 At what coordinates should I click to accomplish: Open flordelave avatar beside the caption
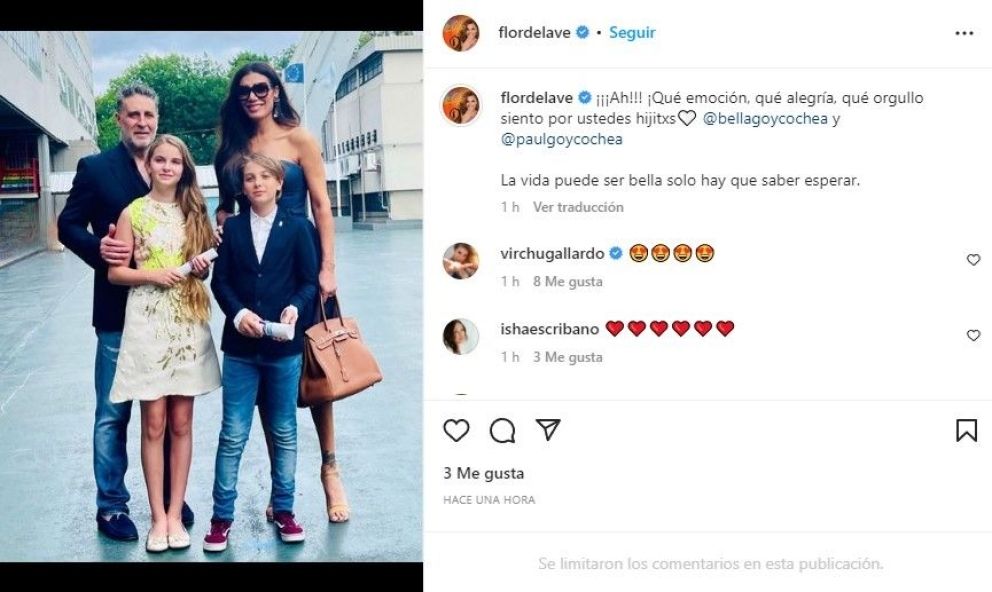click(x=461, y=105)
